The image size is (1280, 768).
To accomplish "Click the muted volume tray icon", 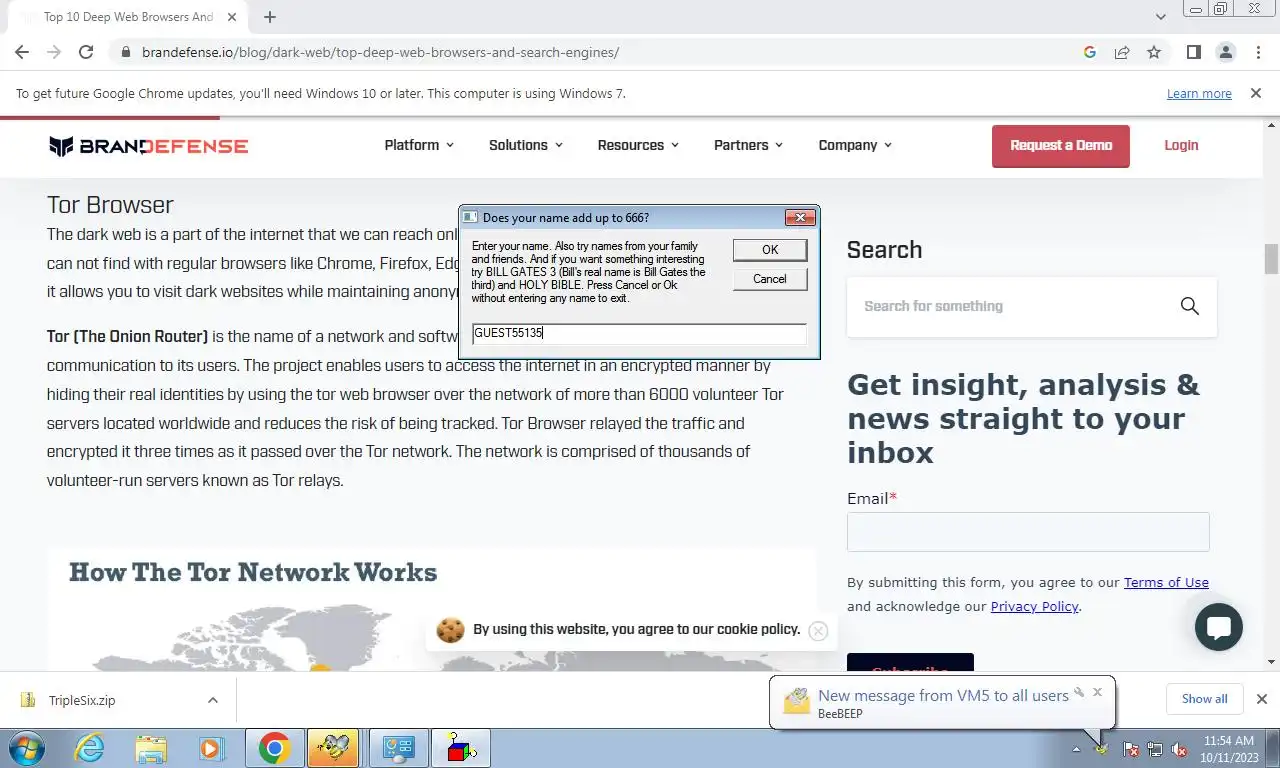I will (x=1179, y=748).
